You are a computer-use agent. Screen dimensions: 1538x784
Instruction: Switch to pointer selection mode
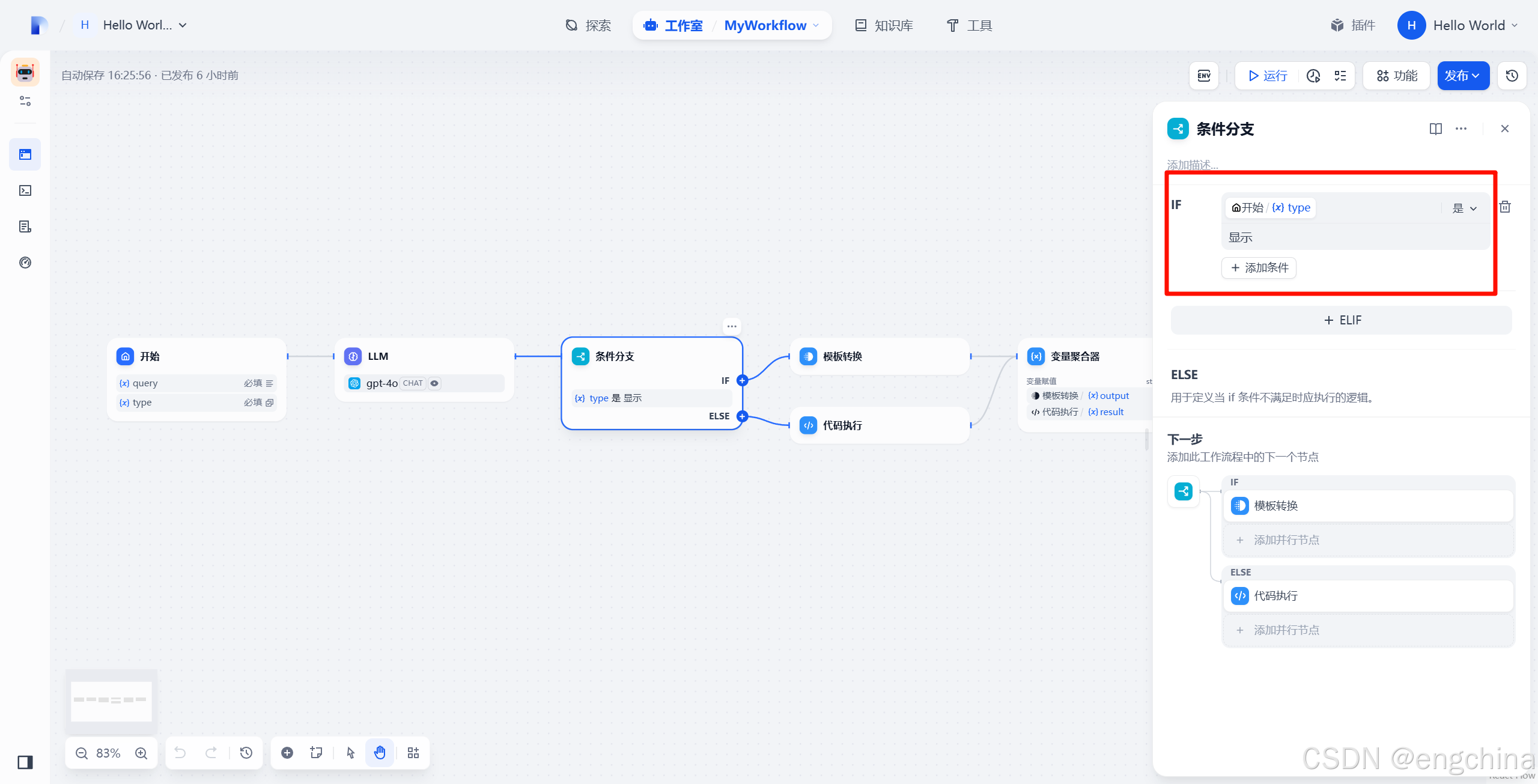[351, 753]
